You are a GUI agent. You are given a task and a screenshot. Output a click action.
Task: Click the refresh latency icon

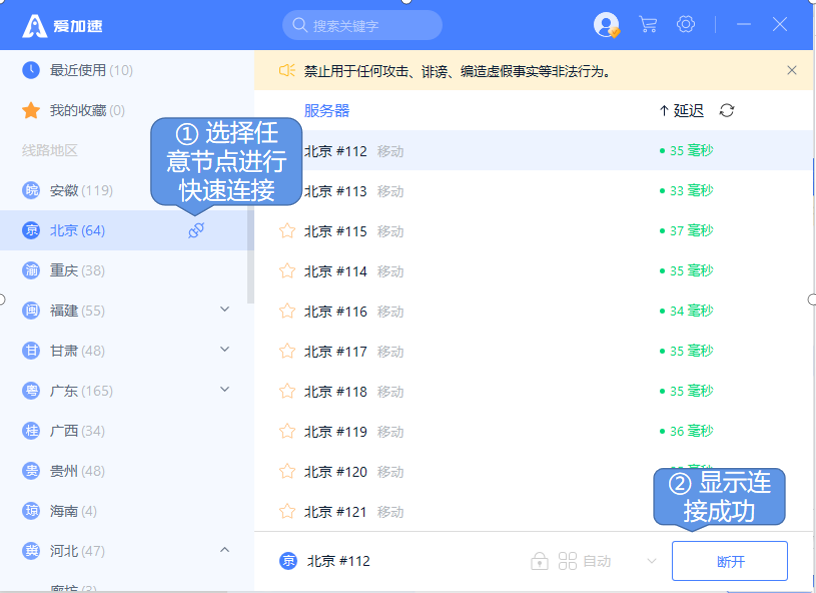(x=727, y=111)
